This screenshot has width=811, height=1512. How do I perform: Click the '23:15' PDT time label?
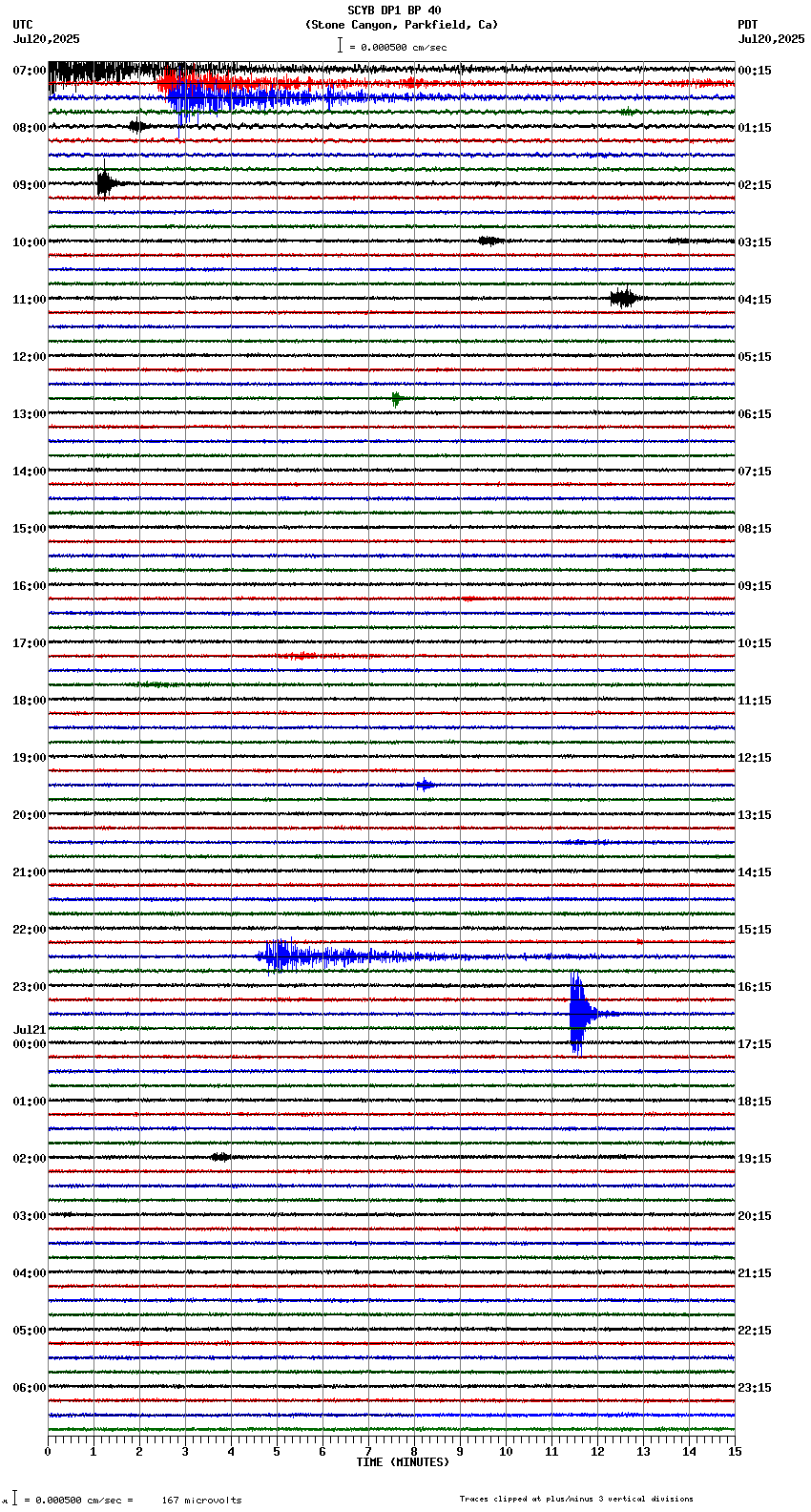[755, 1388]
